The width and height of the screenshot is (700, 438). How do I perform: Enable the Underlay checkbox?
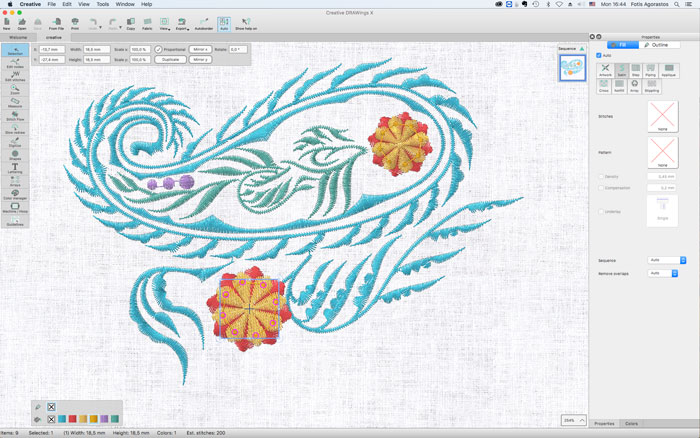(600, 211)
